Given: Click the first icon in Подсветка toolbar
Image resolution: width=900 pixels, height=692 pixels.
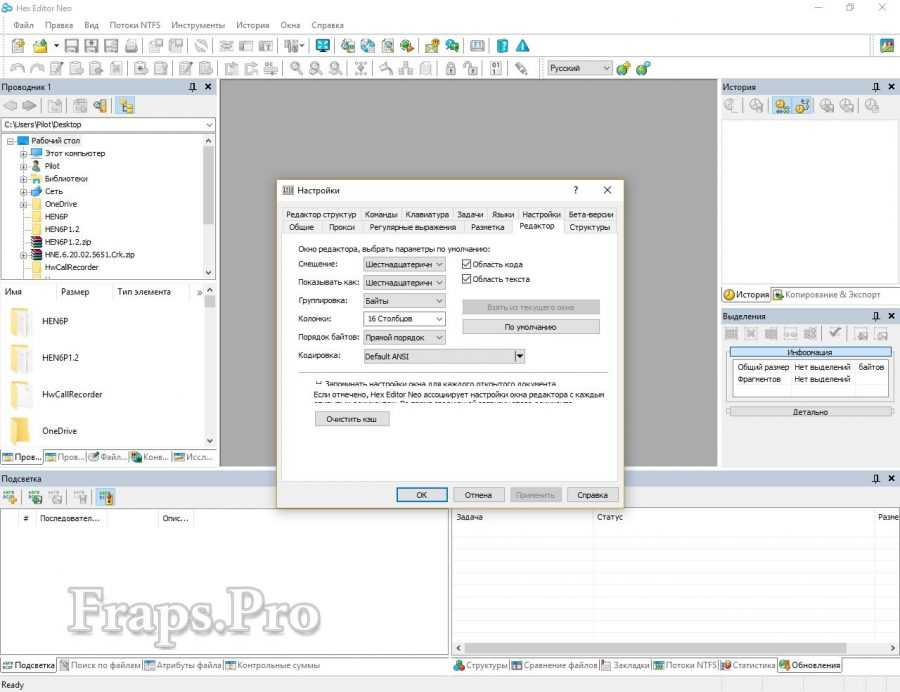Looking at the screenshot, I should click(10, 497).
